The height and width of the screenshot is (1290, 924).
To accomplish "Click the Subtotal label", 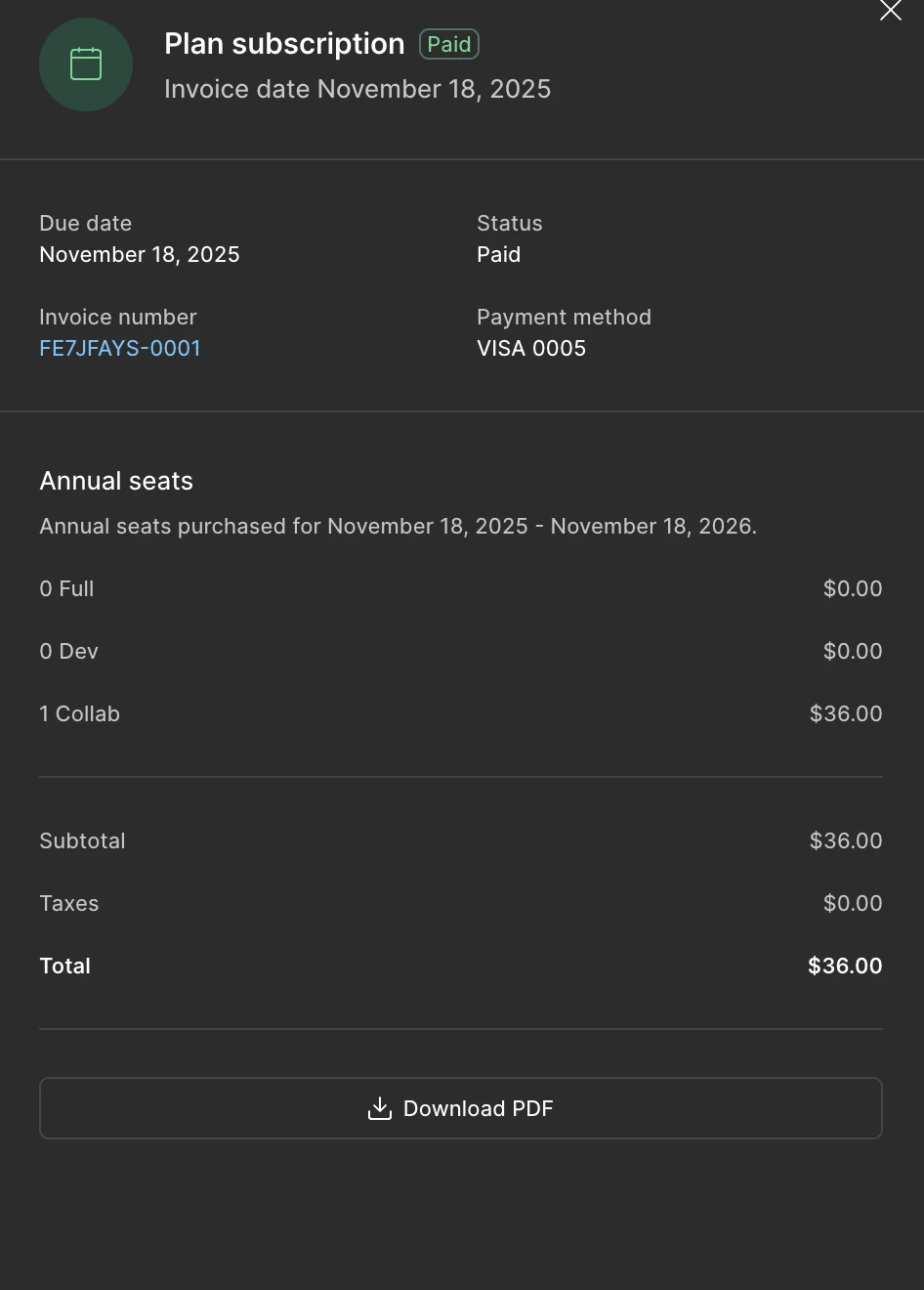I will tap(82, 840).
